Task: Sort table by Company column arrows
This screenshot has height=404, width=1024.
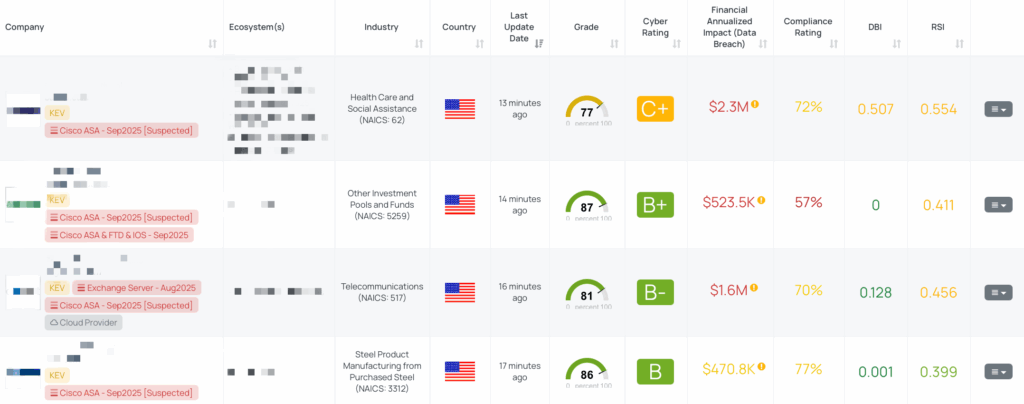Action: coord(213,44)
